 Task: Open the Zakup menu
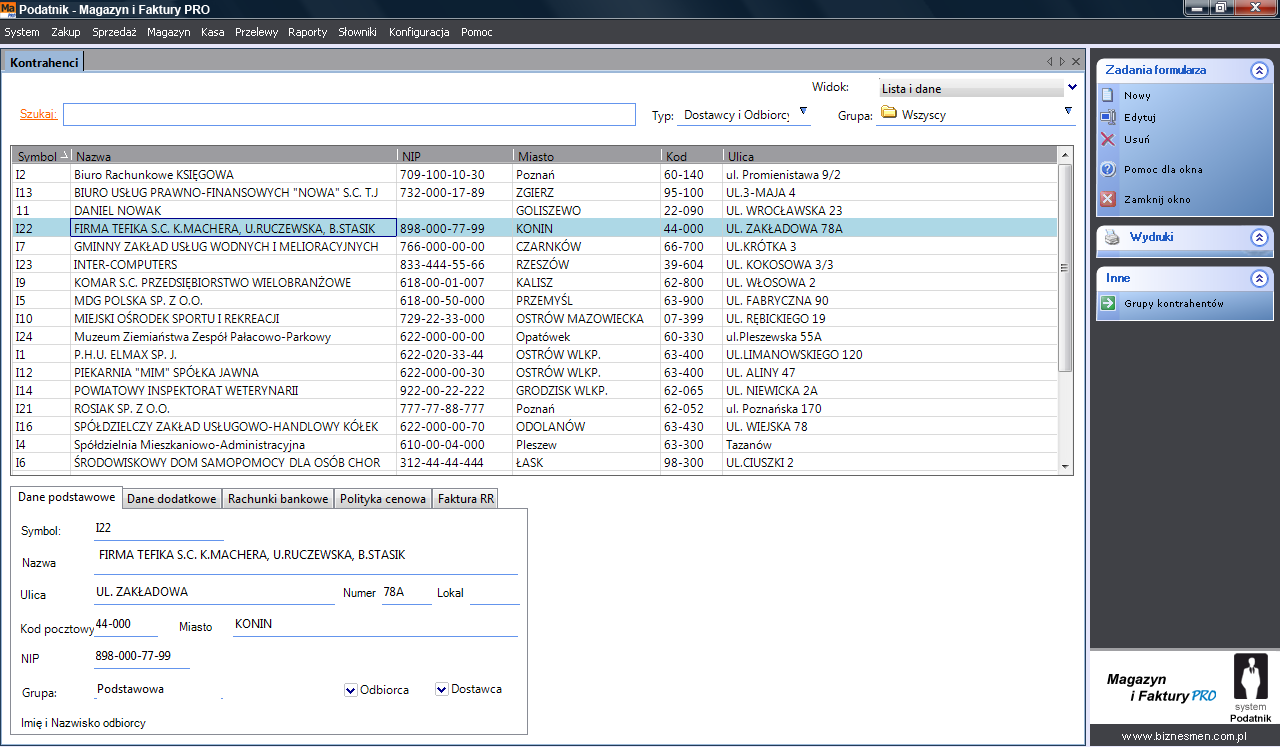point(66,32)
